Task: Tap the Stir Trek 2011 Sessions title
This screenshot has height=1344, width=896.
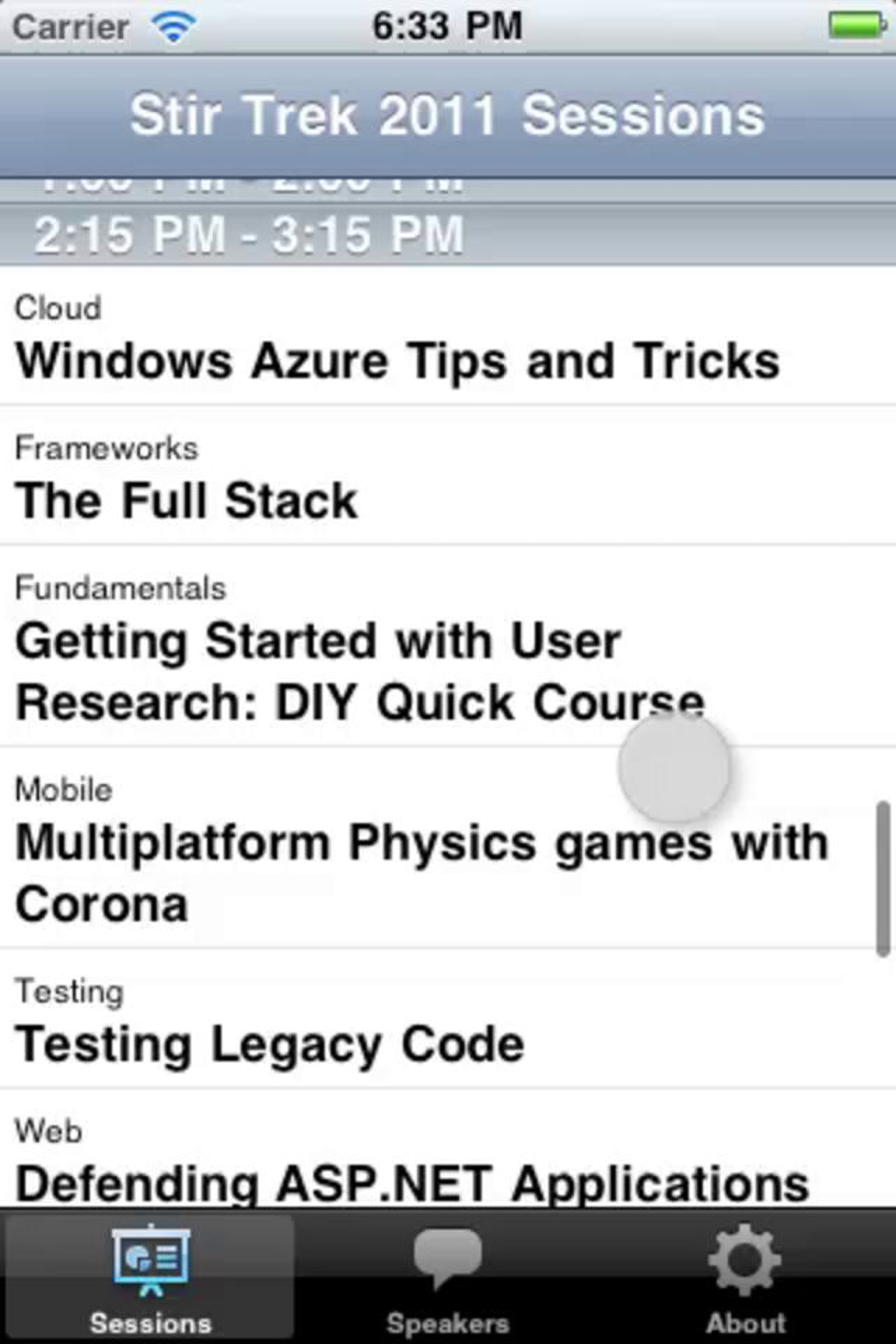Action: (447, 115)
